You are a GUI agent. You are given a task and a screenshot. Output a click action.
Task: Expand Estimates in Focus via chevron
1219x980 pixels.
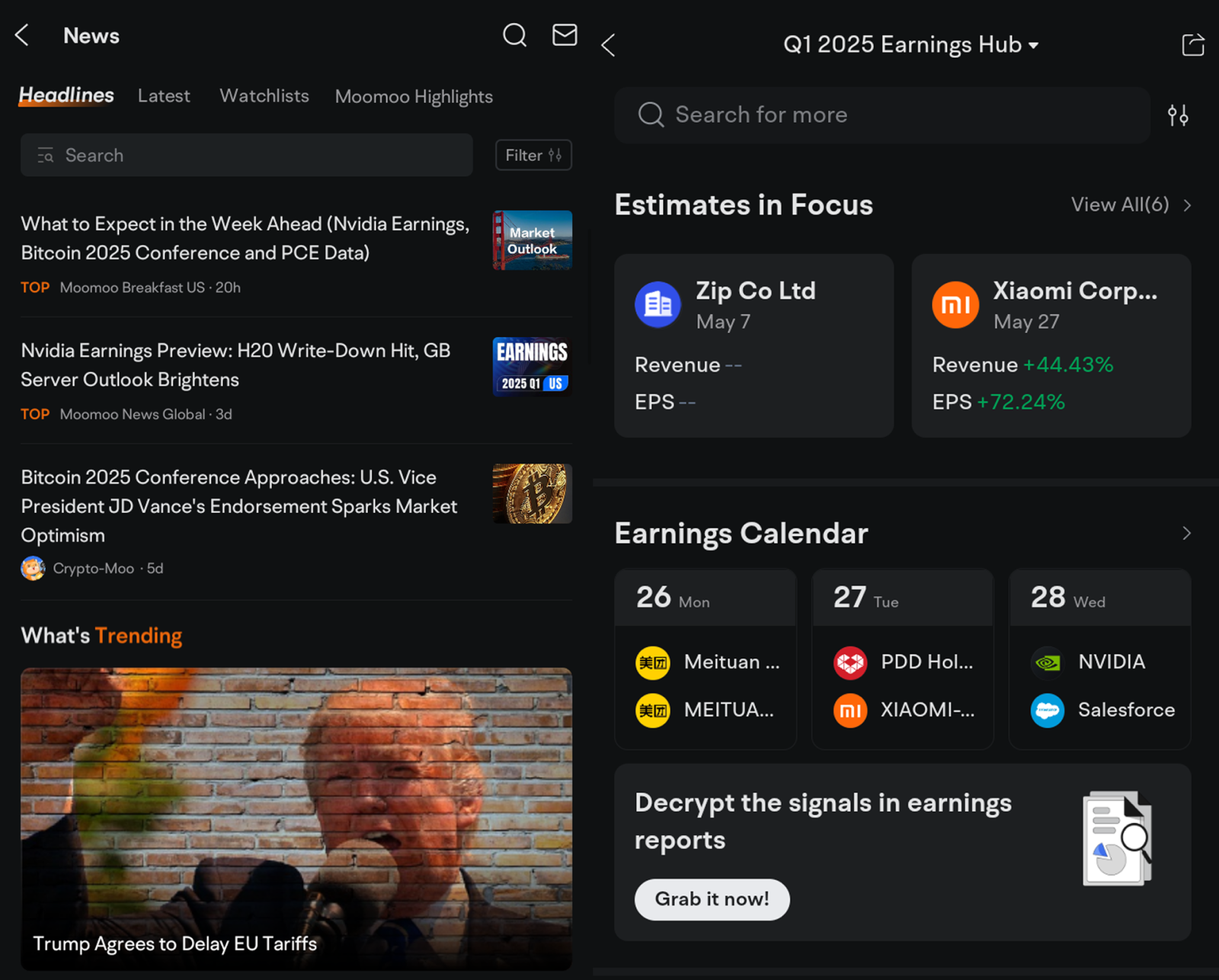coord(1187,205)
